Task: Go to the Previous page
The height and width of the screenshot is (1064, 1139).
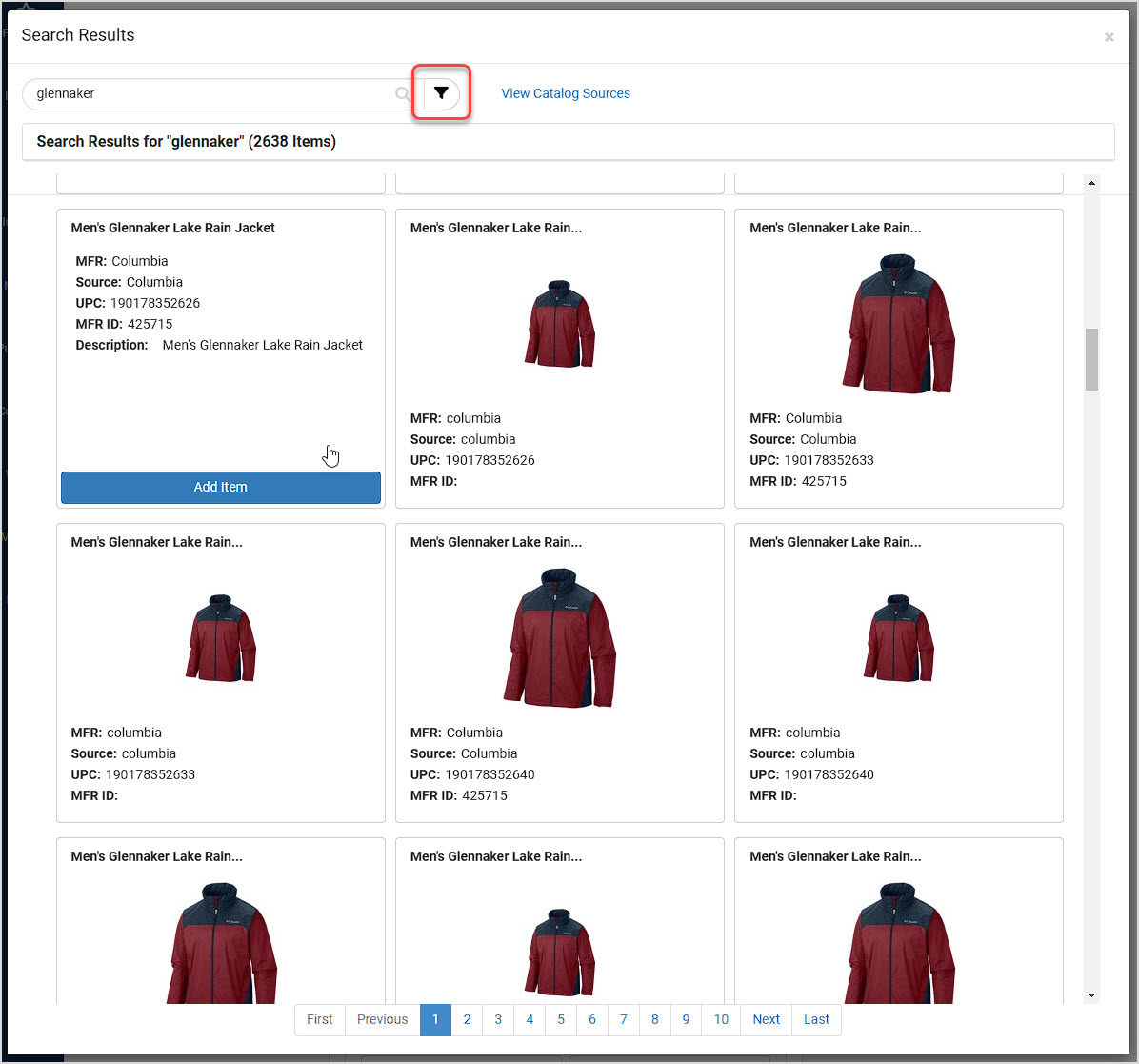Action: click(x=382, y=1019)
